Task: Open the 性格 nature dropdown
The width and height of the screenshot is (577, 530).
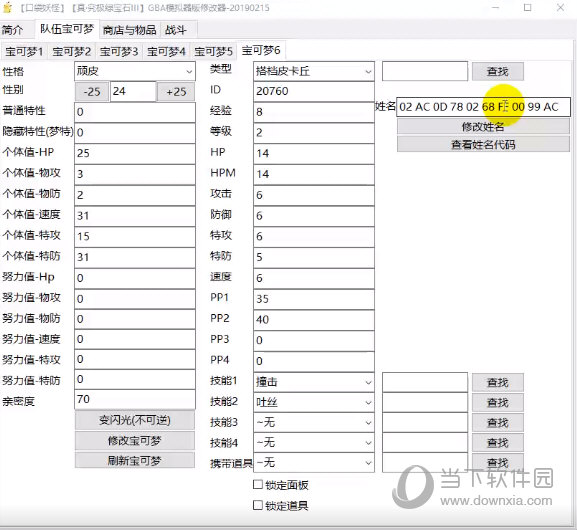Action: click(x=135, y=71)
